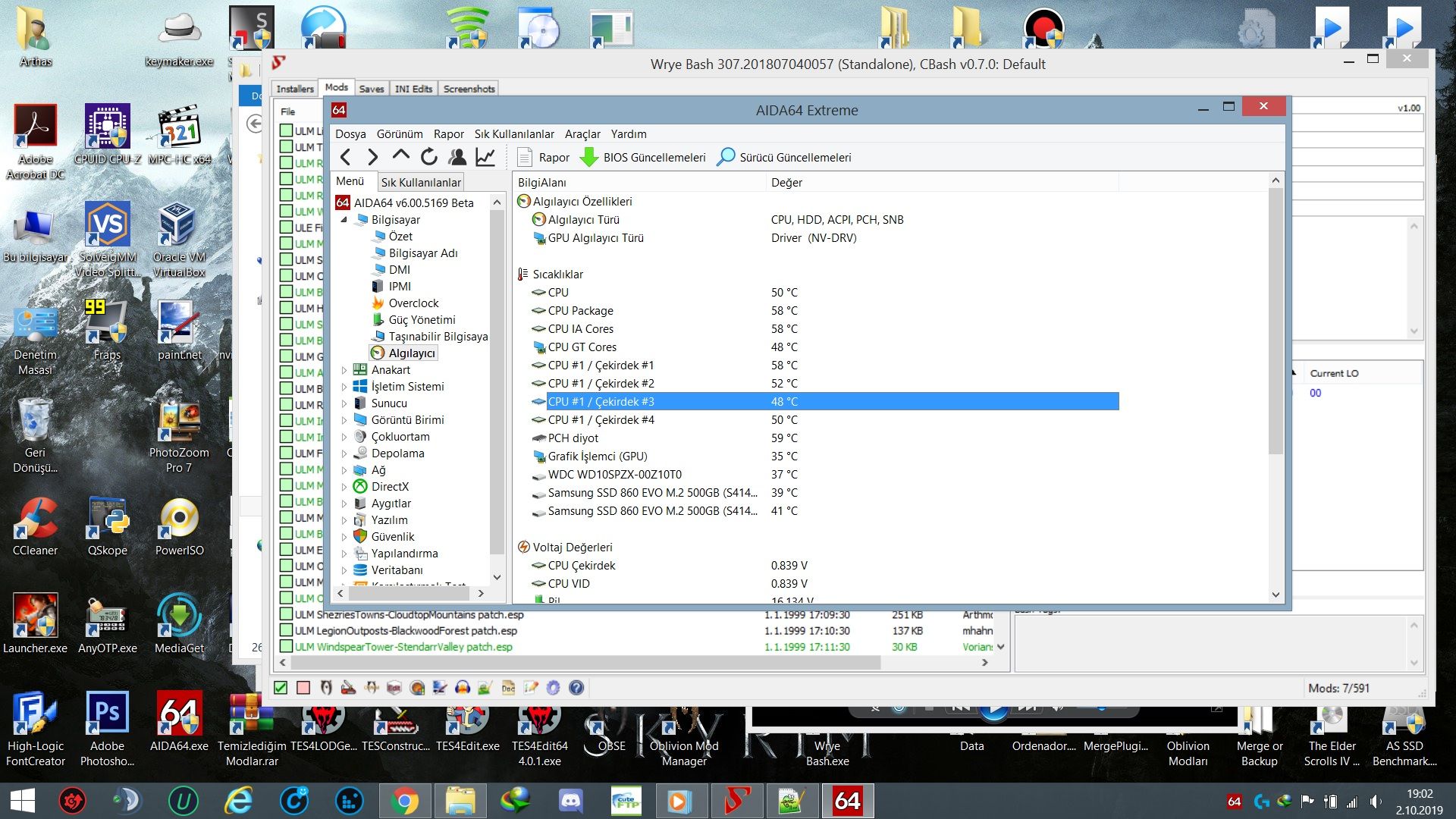Screen dimensions: 1456x819
Task: Toggle checkbox for ULM WindspearTower-StendarrValley patch.esp
Action: [x=286, y=647]
